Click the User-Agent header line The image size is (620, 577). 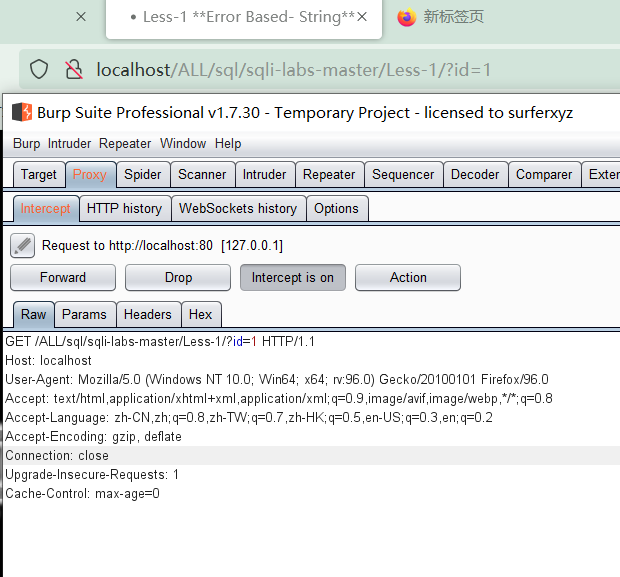point(277,379)
